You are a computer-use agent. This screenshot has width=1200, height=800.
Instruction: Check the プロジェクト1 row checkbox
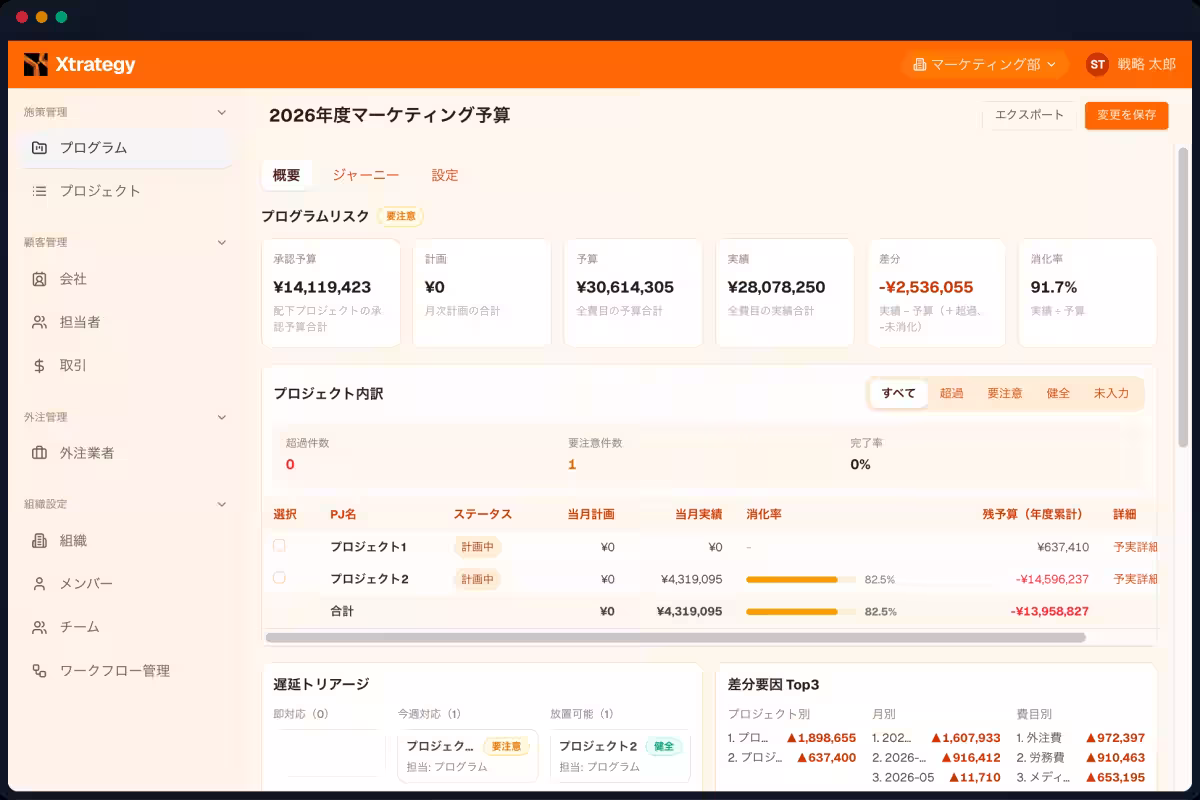[279, 546]
